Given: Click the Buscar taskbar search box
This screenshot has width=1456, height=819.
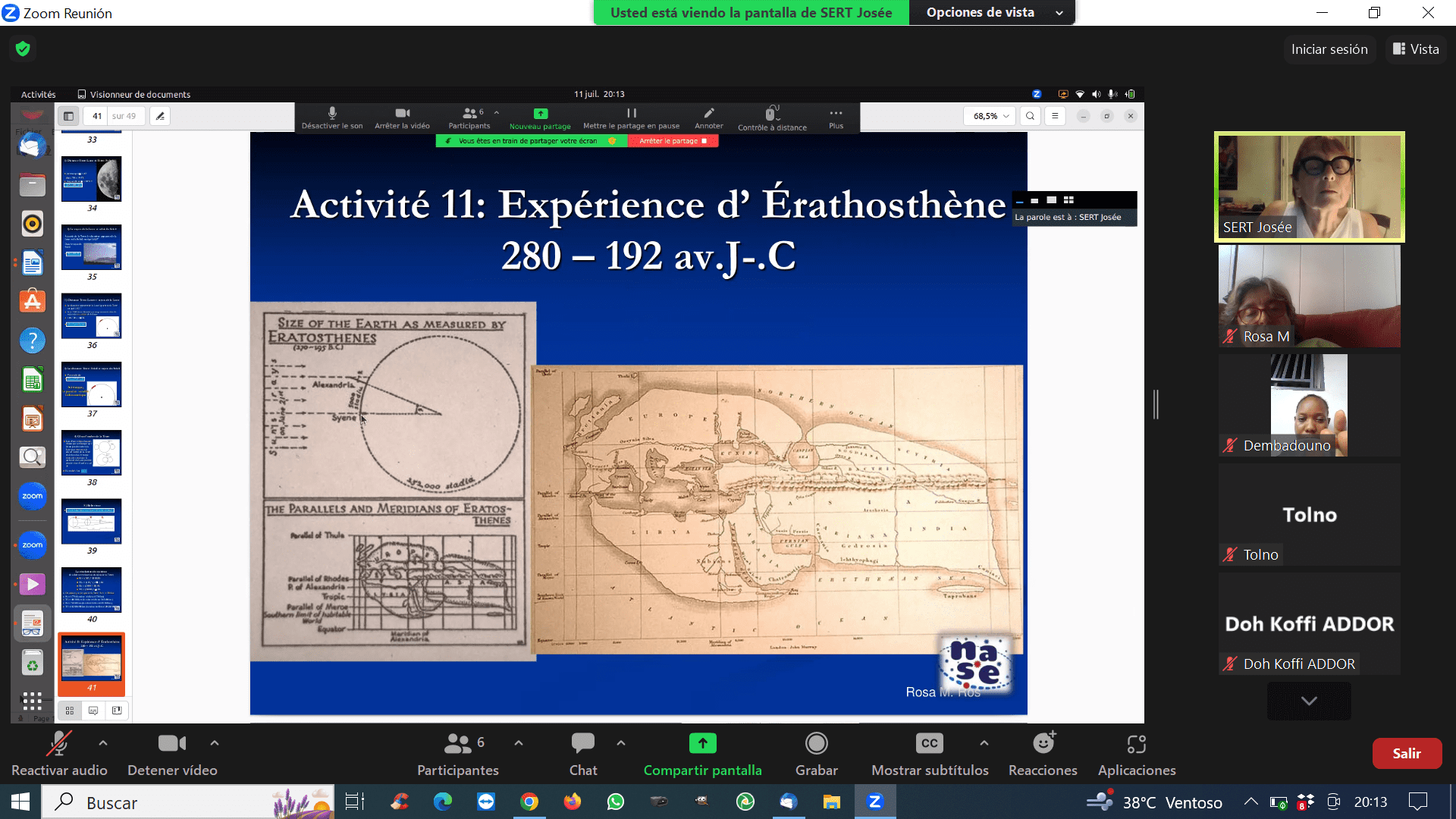Looking at the screenshot, I should click(188, 802).
